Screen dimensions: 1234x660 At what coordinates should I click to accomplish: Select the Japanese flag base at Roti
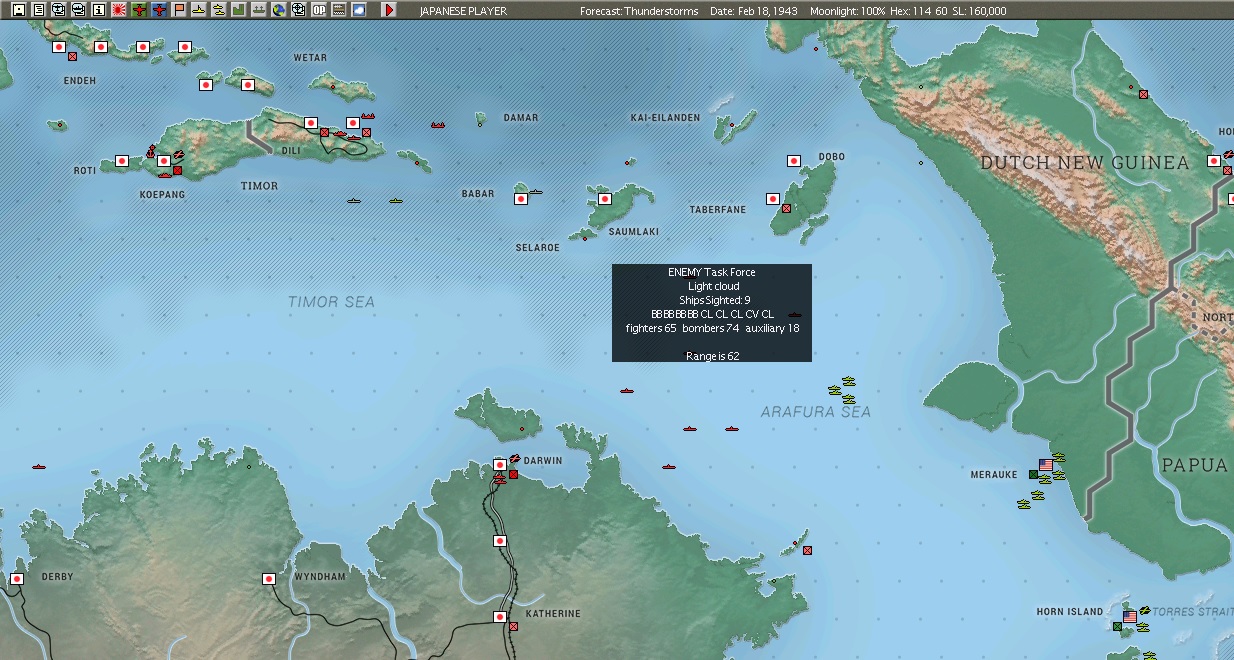(x=122, y=161)
